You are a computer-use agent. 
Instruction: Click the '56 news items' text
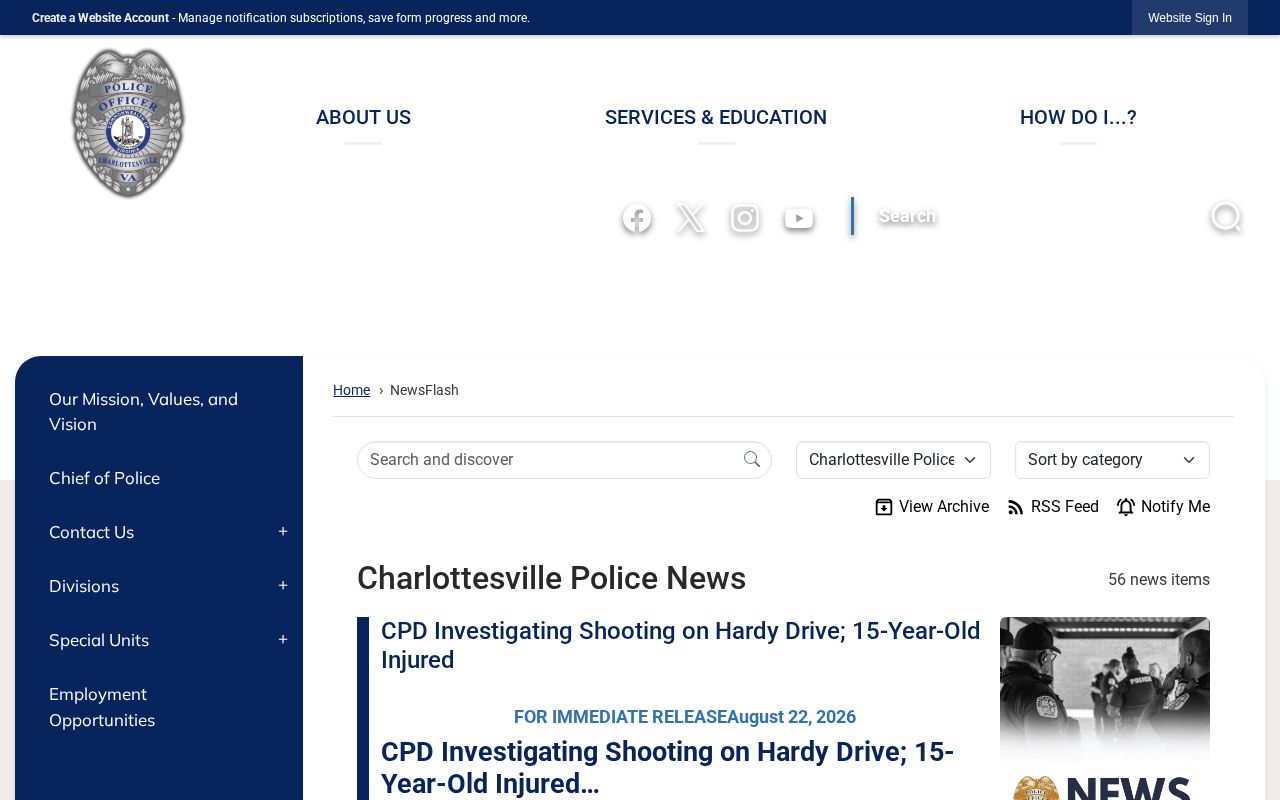[1159, 580]
